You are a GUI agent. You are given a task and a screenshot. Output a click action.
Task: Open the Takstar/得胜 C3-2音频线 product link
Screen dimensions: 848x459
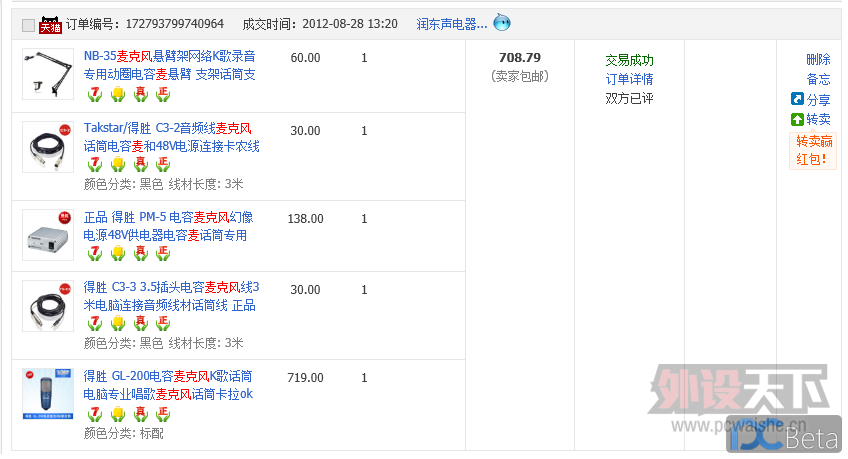(x=171, y=137)
